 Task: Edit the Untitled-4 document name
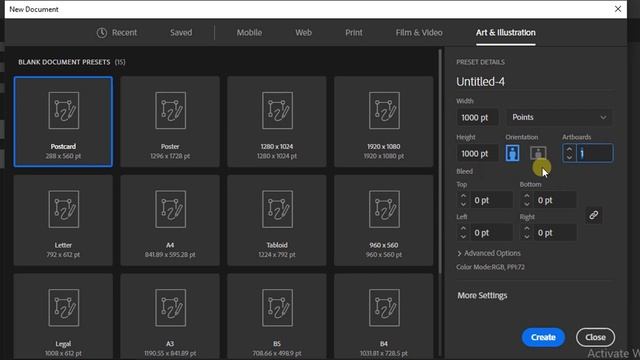click(x=480, y=82)
